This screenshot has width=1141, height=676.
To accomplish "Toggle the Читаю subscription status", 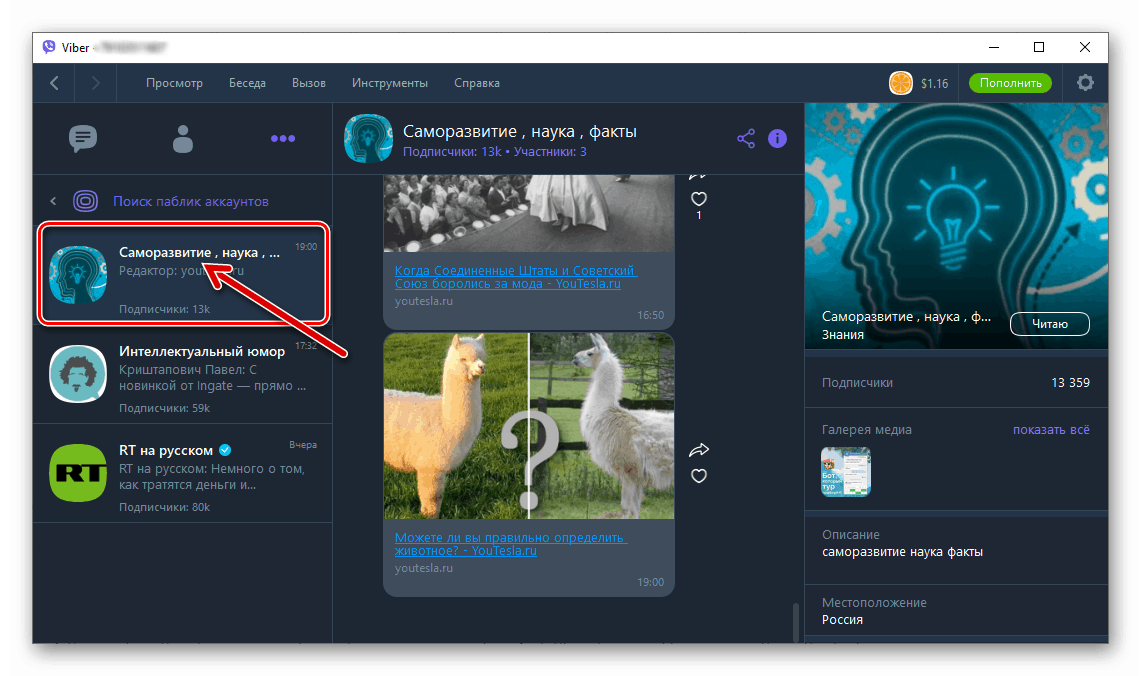I will click(x=1049, y=323).
